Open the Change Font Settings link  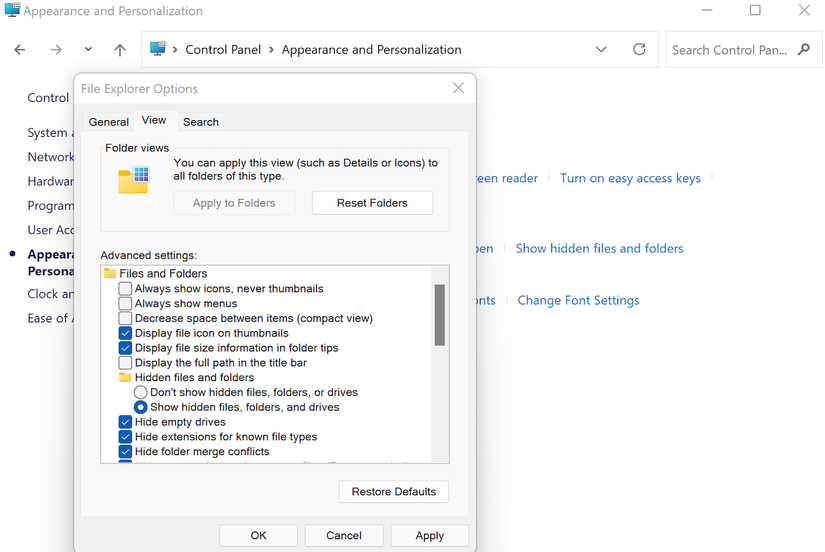point(578,300)
